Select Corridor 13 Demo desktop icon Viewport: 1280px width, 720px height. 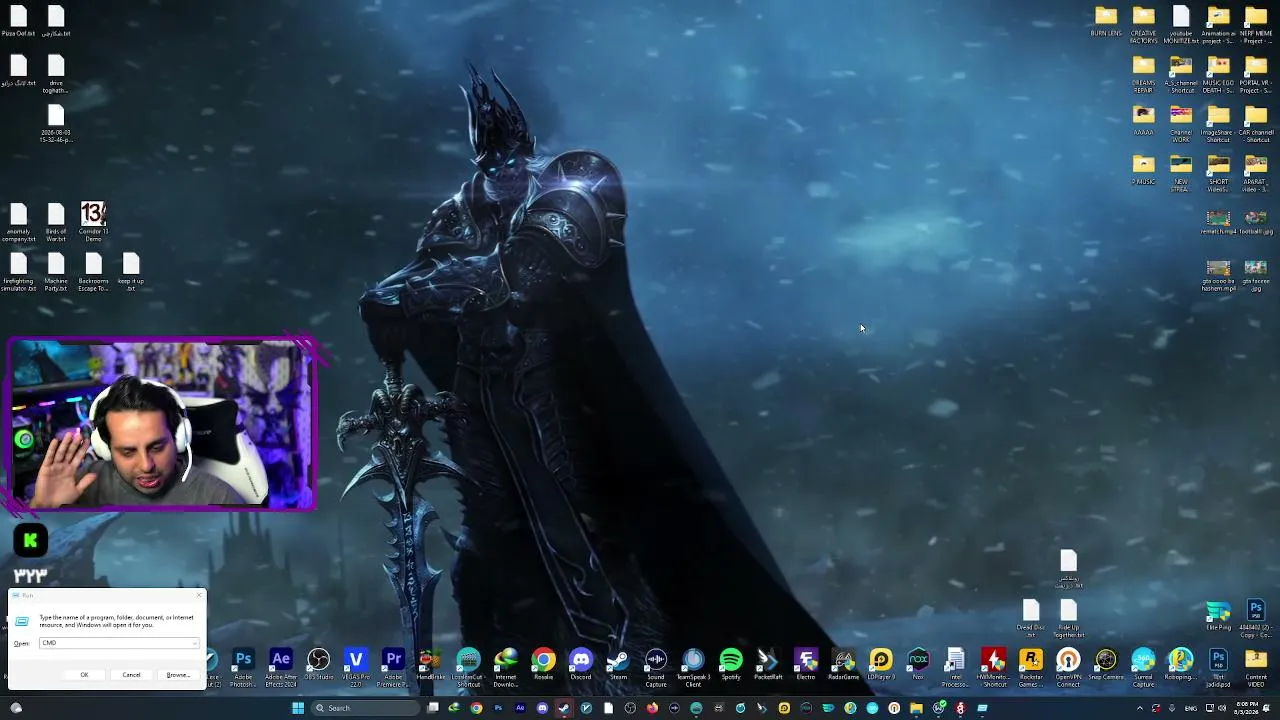tap(93, 222)
